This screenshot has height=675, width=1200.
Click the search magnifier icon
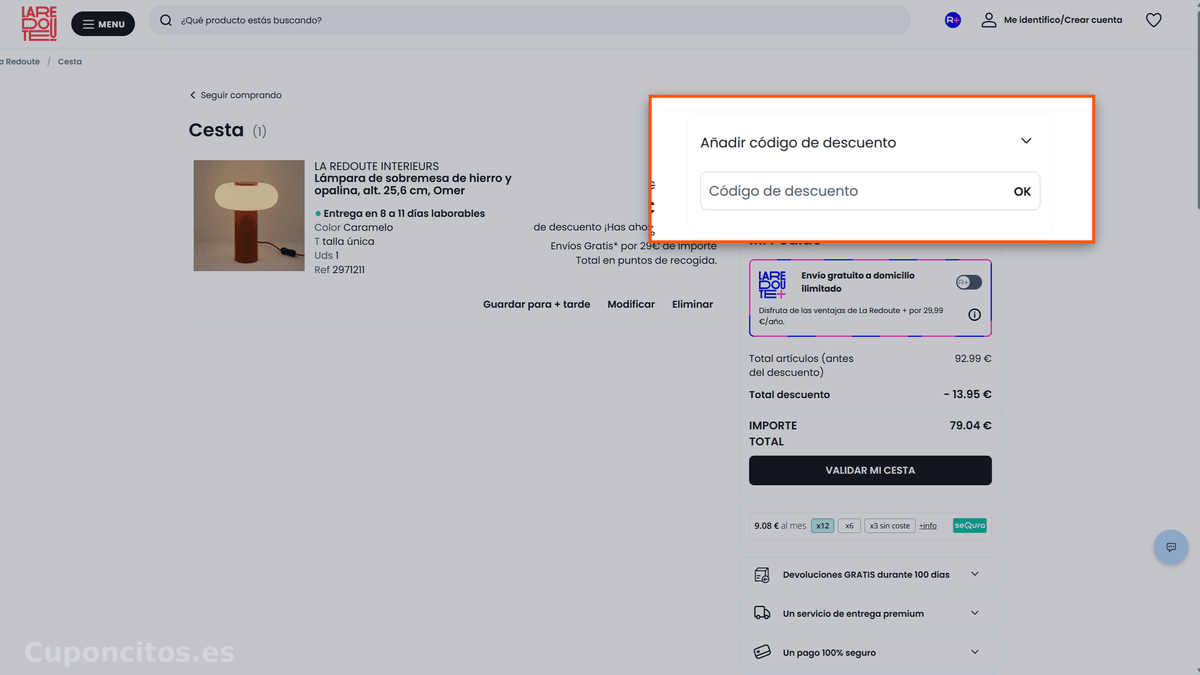click(x=166, y=20)
